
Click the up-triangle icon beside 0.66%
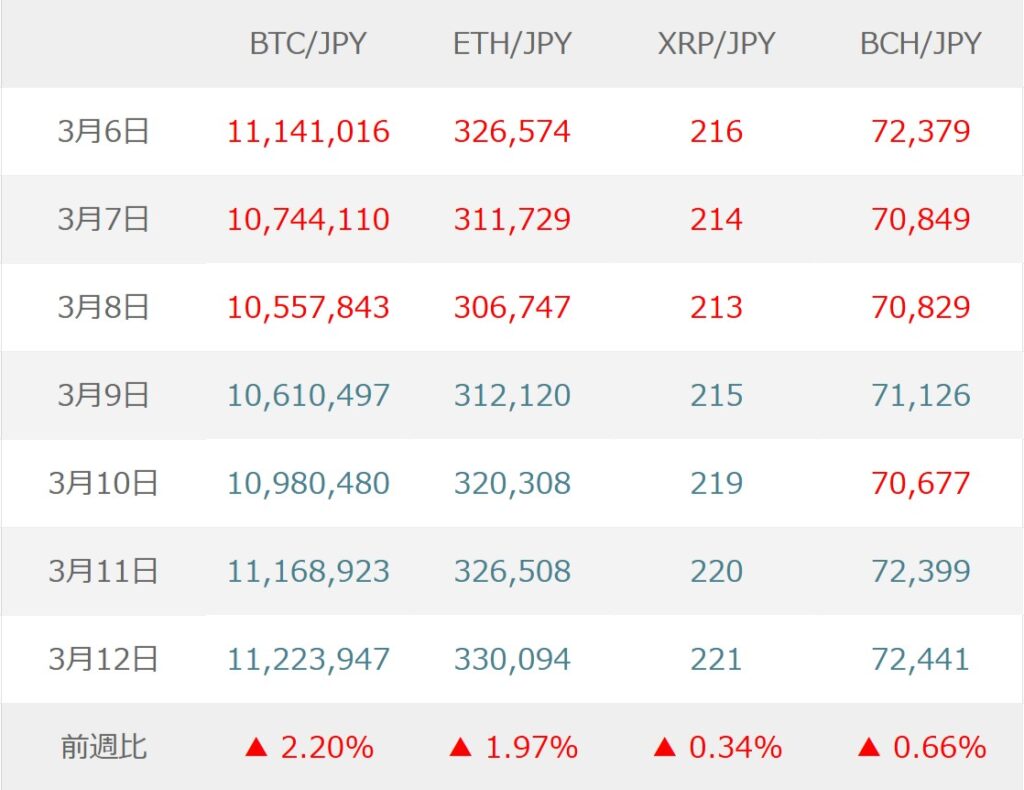pos(869,746)
